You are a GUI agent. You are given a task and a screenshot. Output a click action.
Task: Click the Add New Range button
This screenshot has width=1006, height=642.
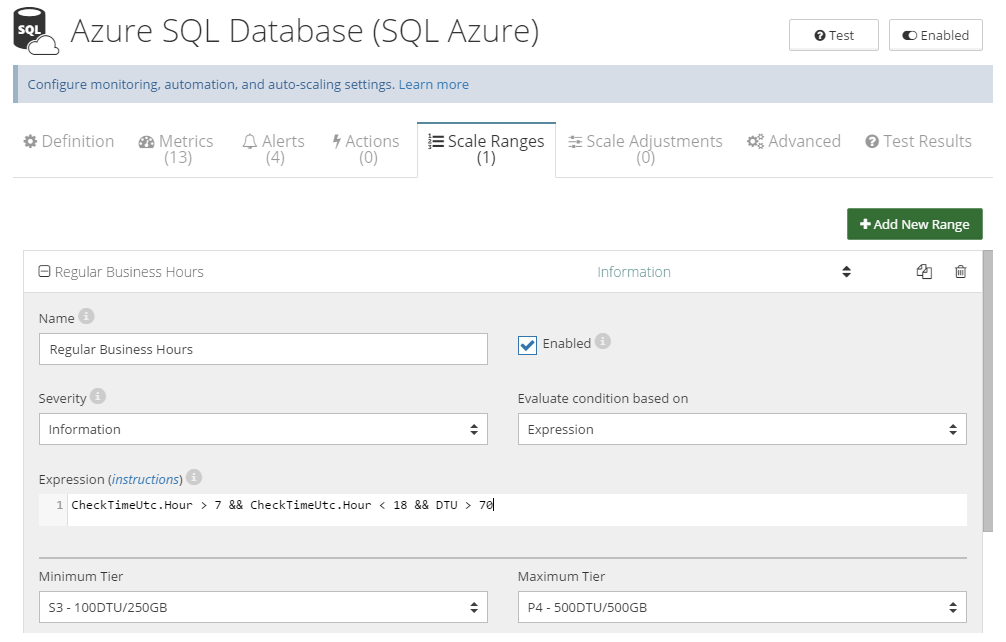tap(914, 224)
